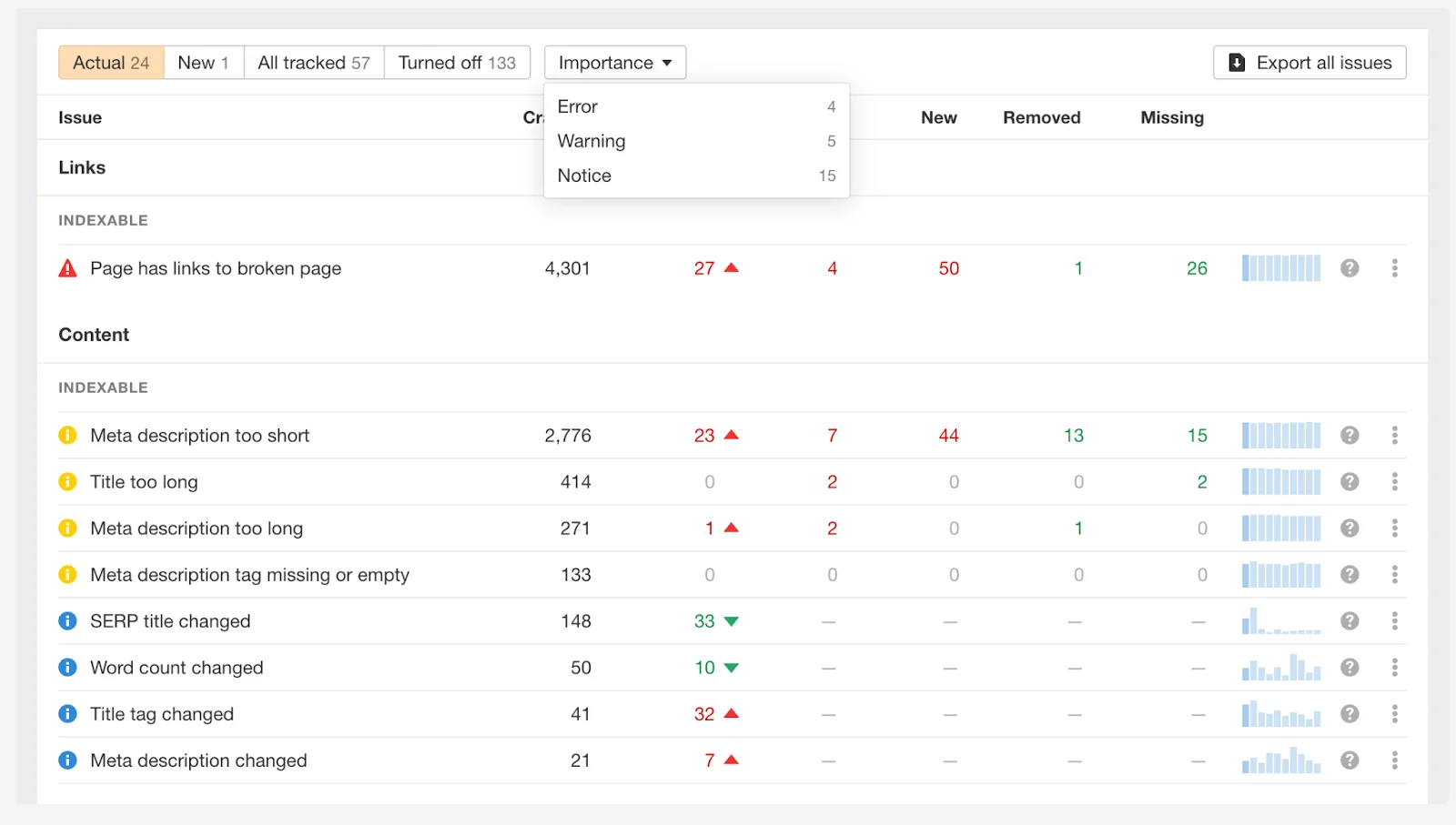The height and width of the screenshot is (825, 1456).
Task: Open help tooltip for "Title too long"
Action: pyautogui.click(x=1349, y=481)
